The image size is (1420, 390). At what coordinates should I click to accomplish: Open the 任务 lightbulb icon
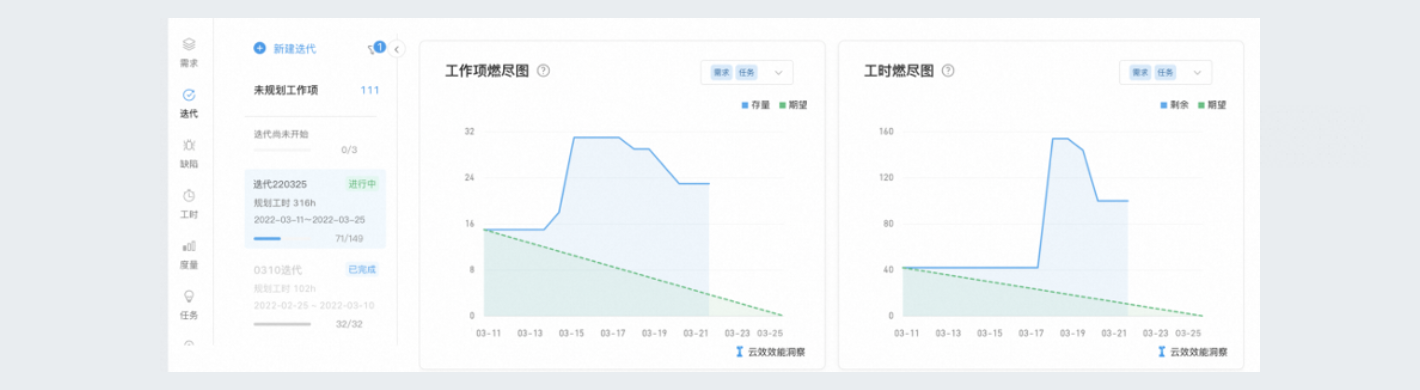[189, 304]
